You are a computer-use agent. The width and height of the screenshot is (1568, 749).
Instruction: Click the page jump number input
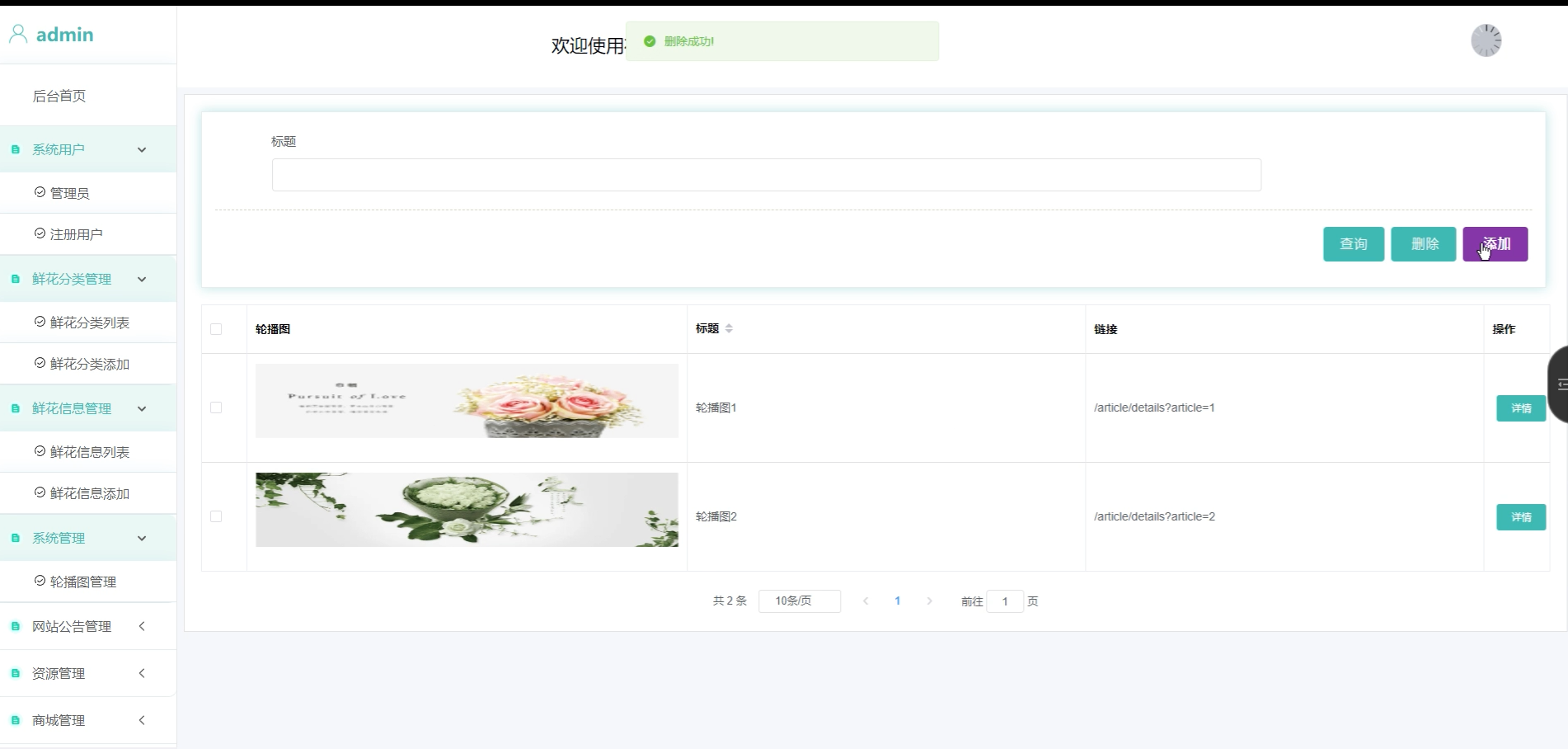(x=1005, y=601)
